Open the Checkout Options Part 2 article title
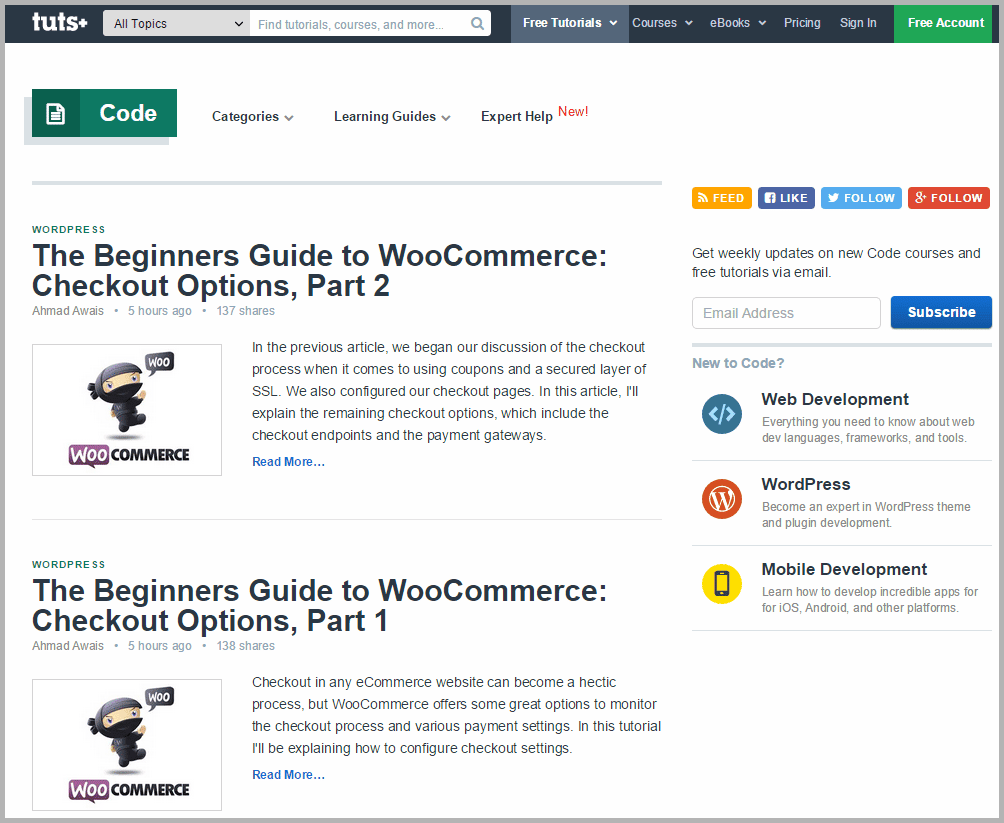This screenshot has width=1004, height=823. tap(320, 270)
